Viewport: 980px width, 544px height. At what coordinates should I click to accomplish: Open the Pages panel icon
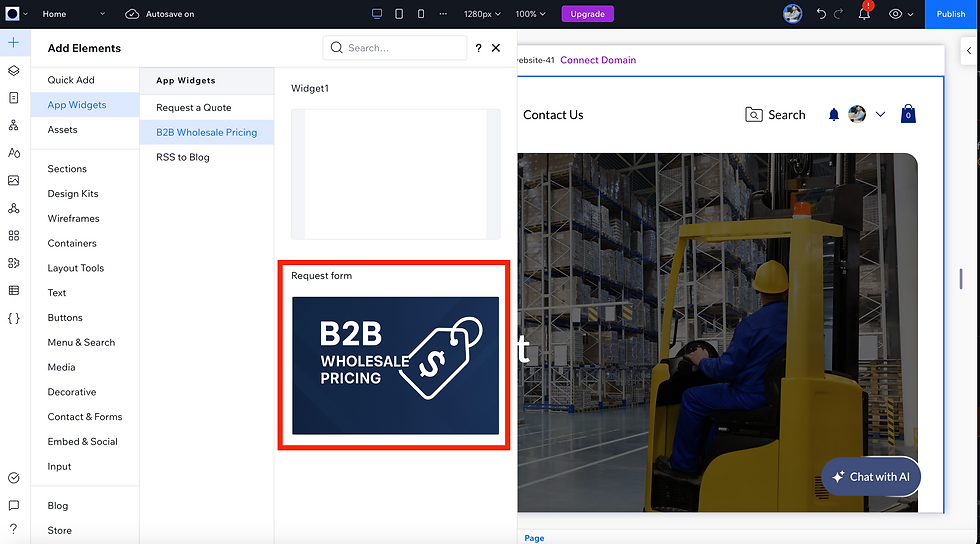pyautogui.click(x=14, y=98)
